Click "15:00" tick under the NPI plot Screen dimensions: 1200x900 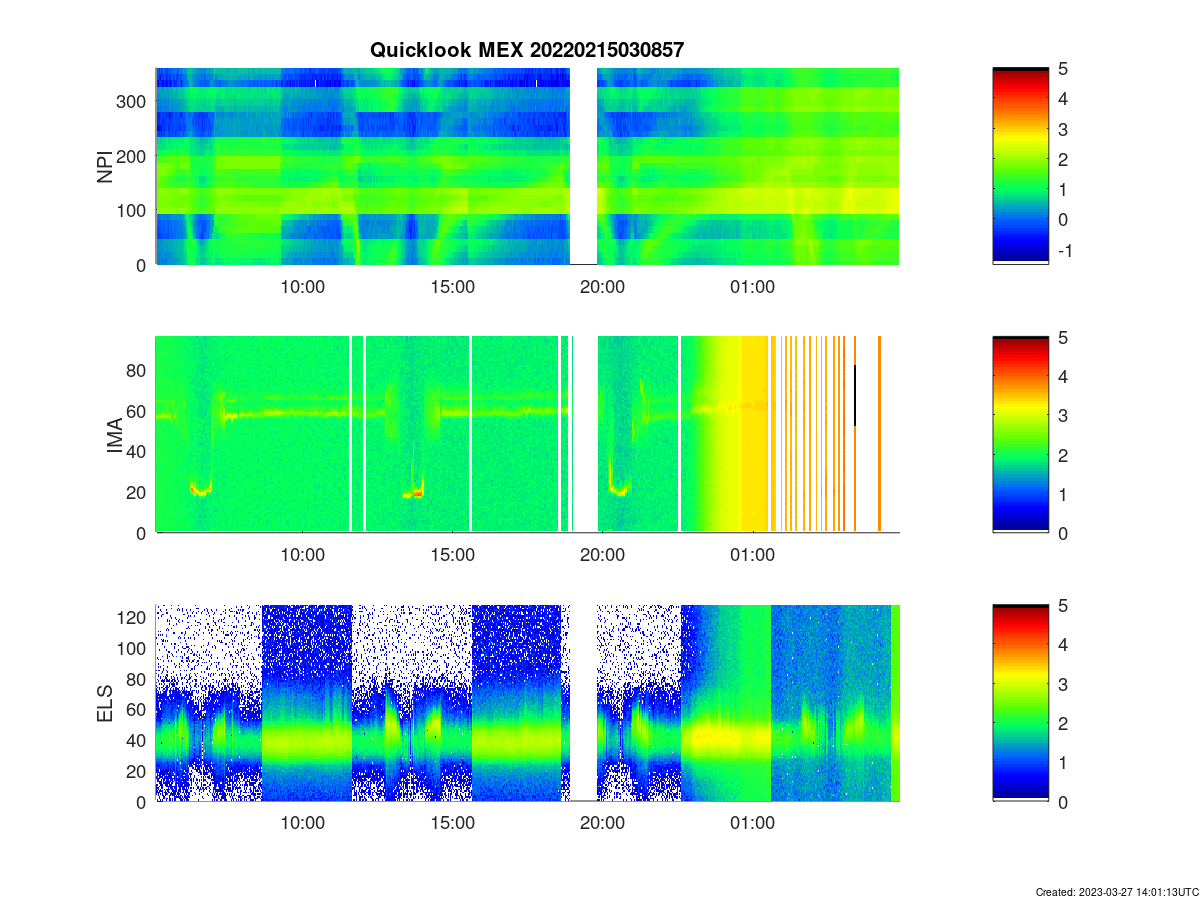pyautogui.click(x=452, y=286)
